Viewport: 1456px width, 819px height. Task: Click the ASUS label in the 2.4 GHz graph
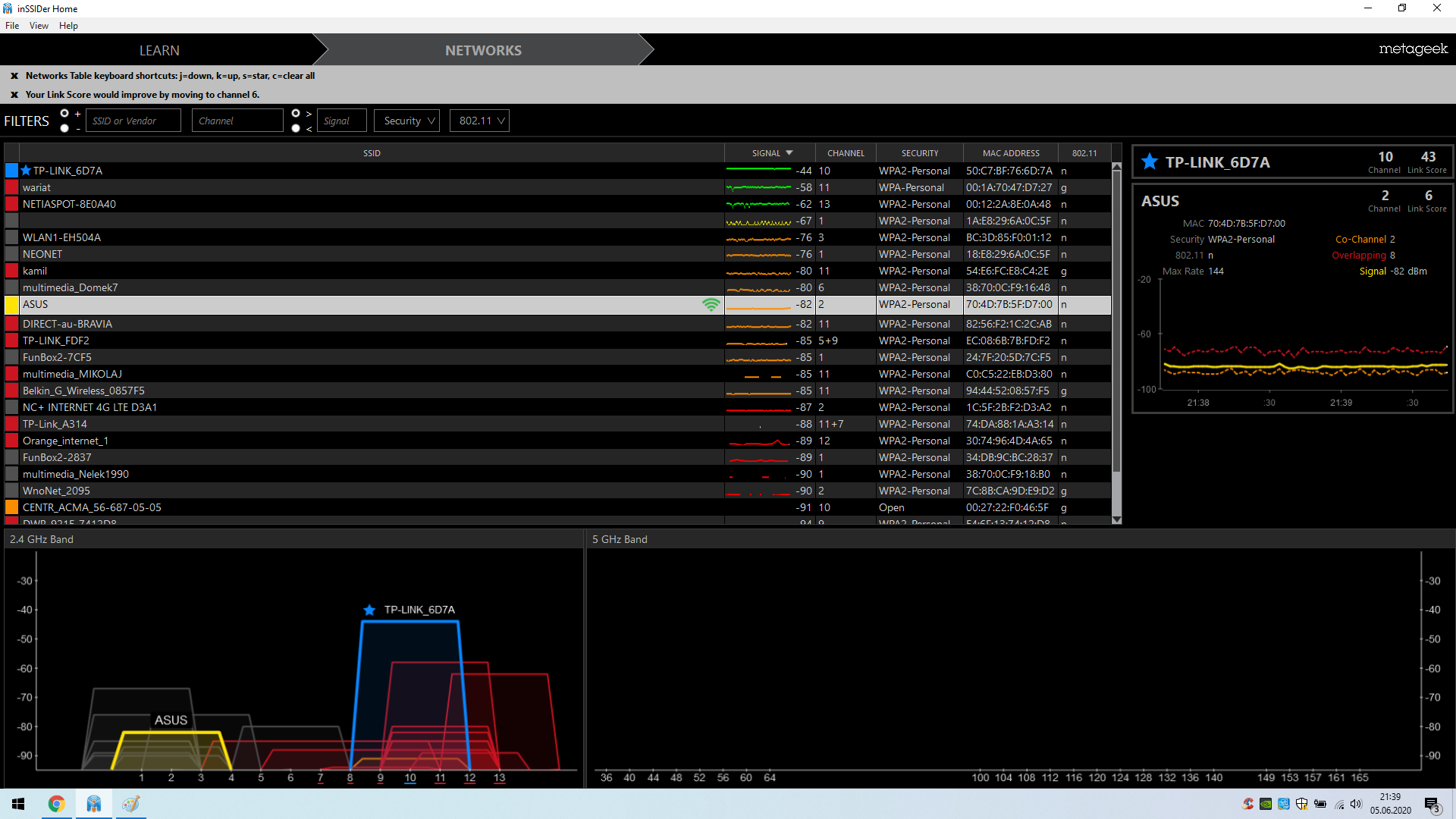[x=171, y=720]
